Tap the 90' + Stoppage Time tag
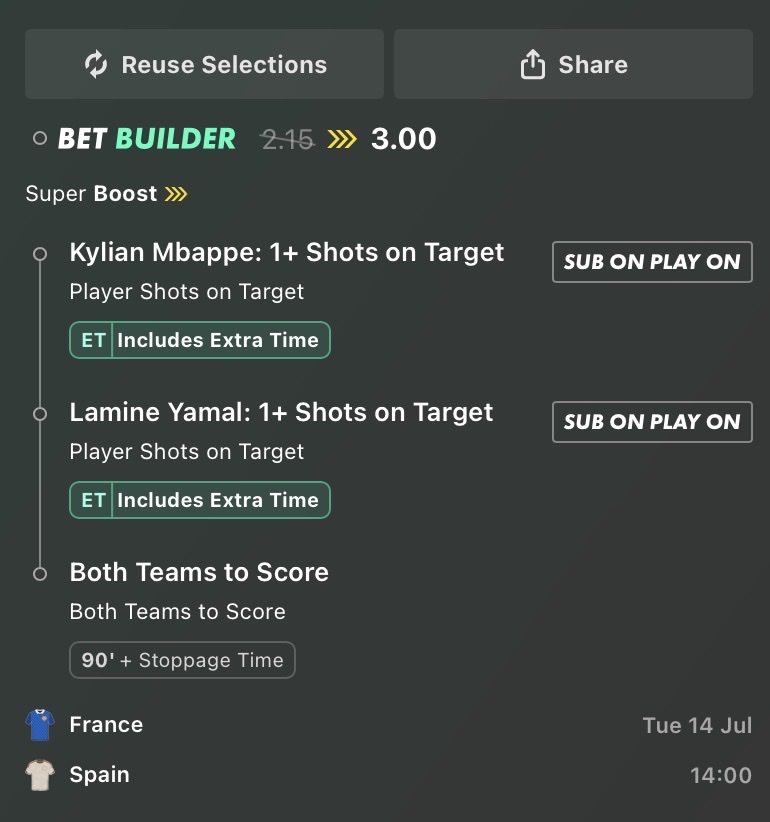 tap(182, 660)
